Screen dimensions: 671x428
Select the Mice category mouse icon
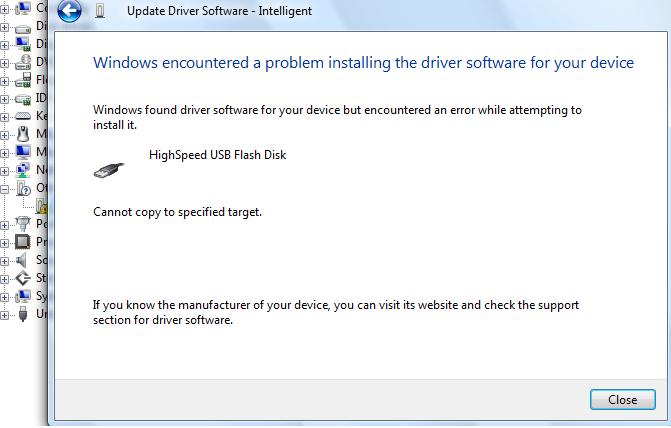click(x=24, y=134)
